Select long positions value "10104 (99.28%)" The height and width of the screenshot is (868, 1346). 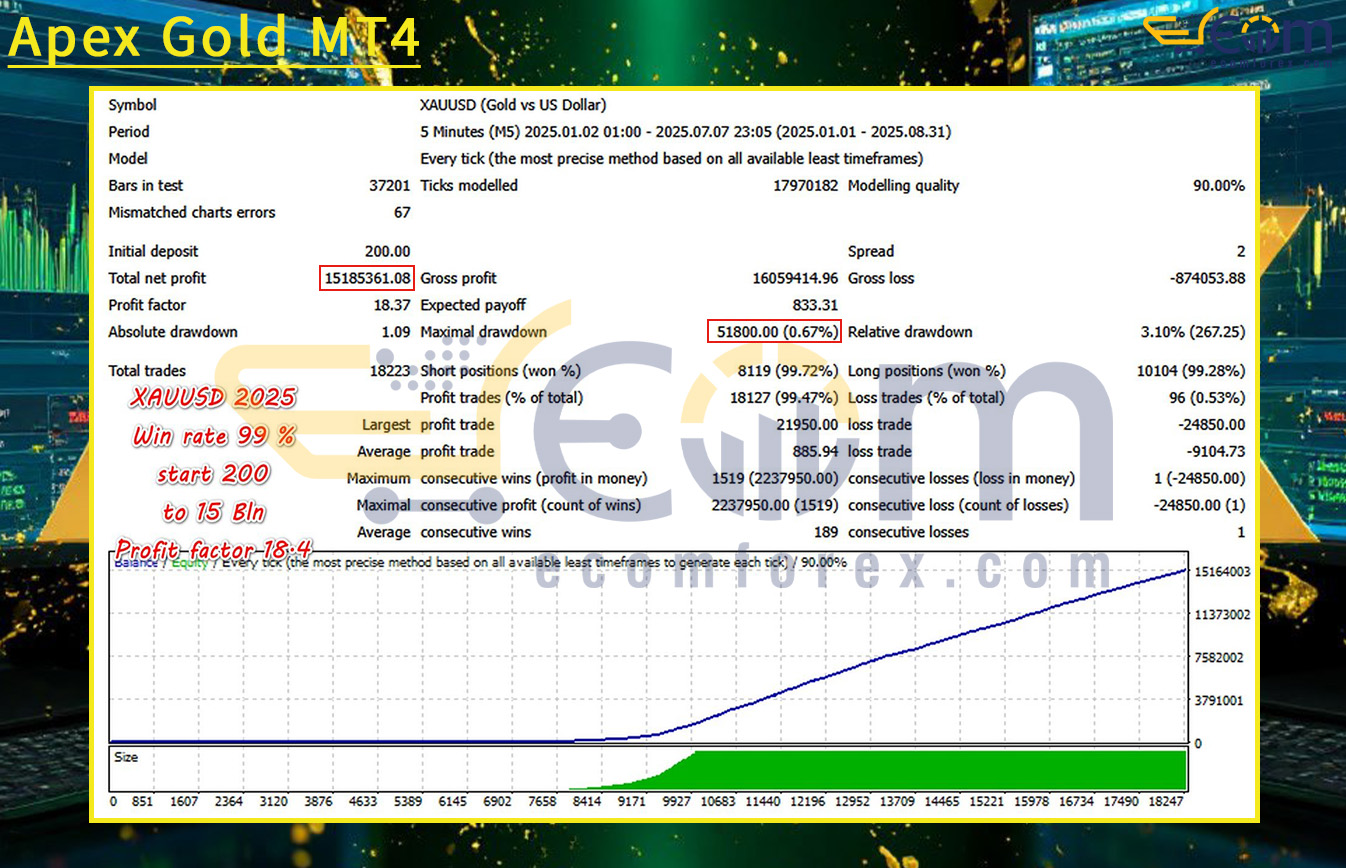[1191, 372]
